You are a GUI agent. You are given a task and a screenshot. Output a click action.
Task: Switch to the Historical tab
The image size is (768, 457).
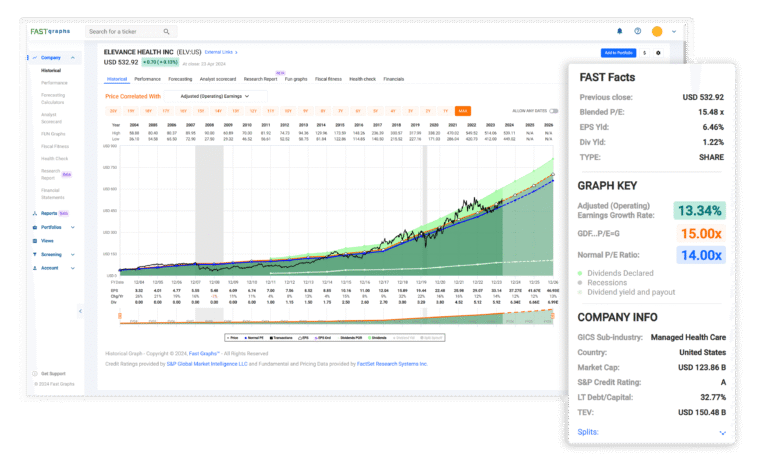[x=117, y=79]
